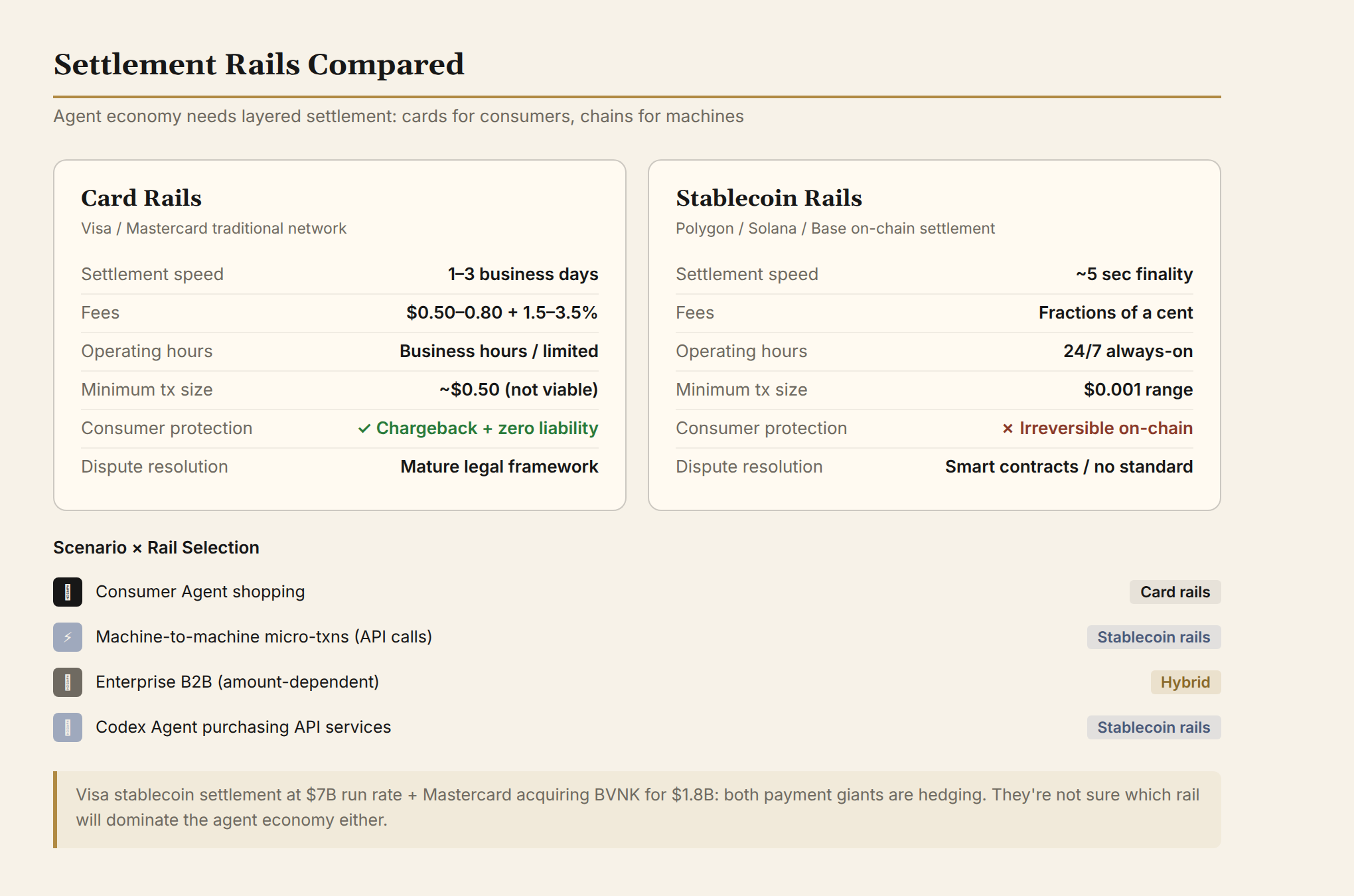The width and height of the screenshot is (1354, 896).
Task: Click Stablecoin Rails 'Operating hours' label
Action: (741, 351)
